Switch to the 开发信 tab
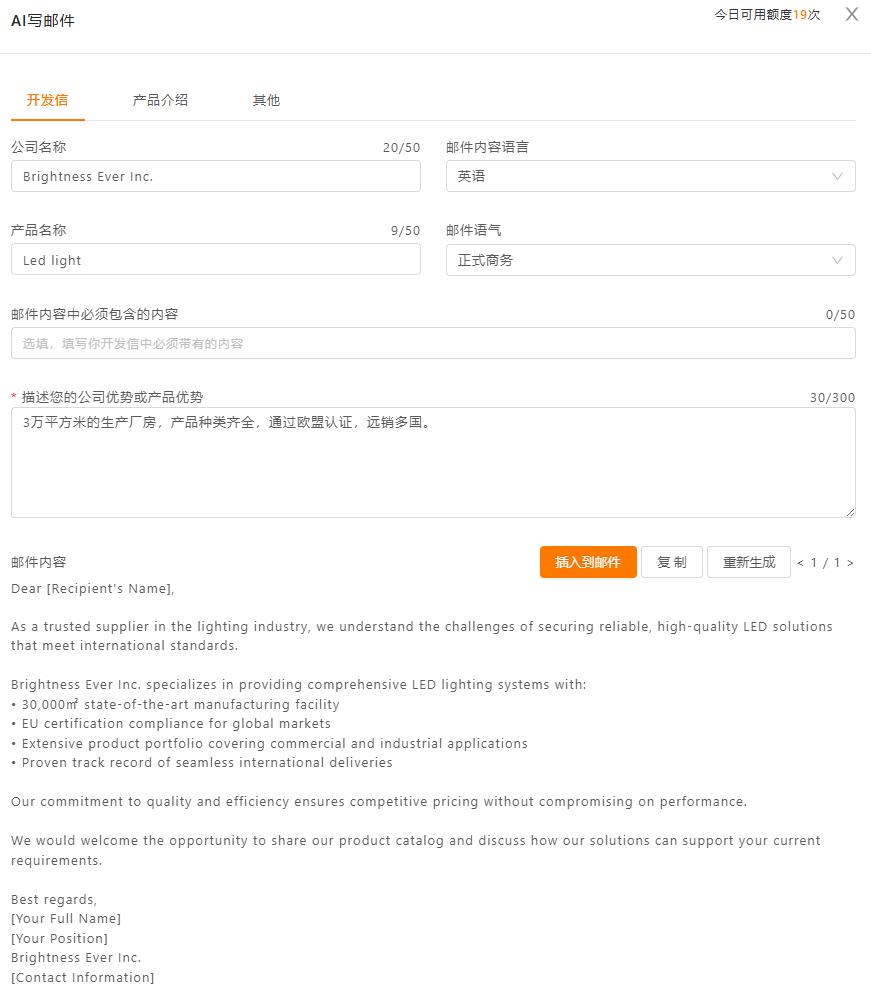Viewport: 871px width, 1002px height. (x=47, y=100)
